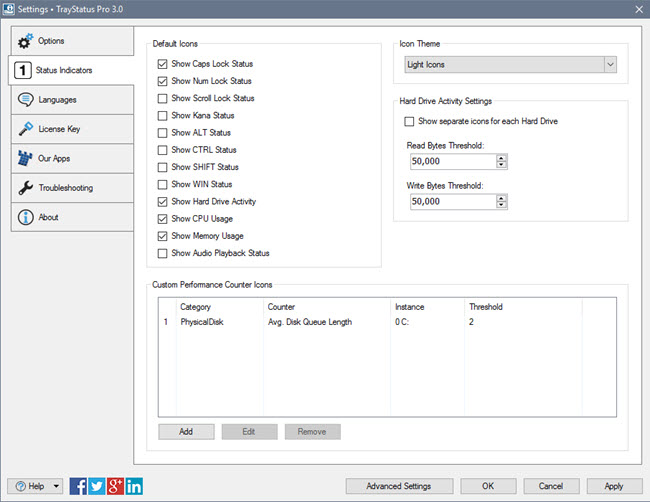This screenshot has width=650, height=502.
Task: Open the Icon Theme dropdown
Action: (510, 65)
